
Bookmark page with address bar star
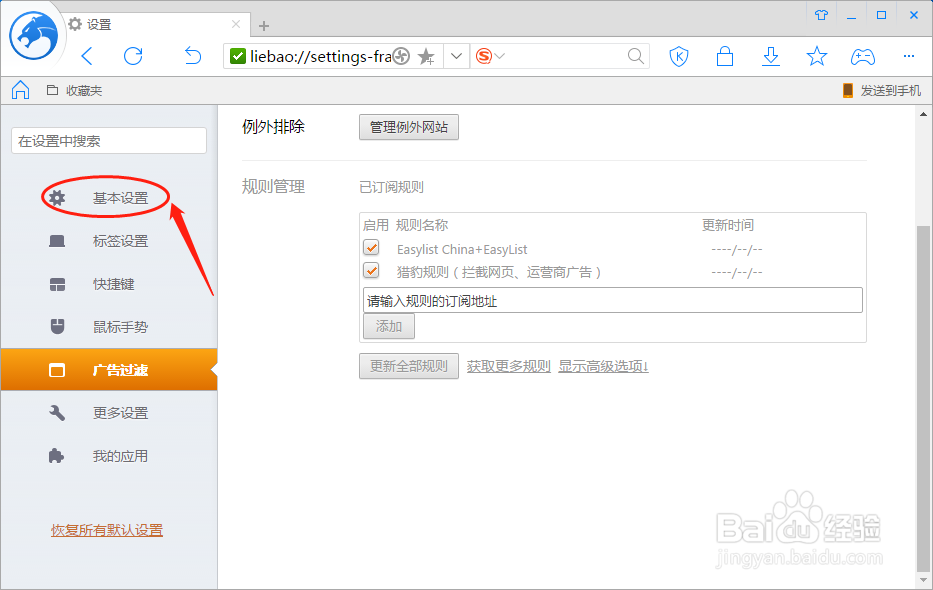(426, 57)
